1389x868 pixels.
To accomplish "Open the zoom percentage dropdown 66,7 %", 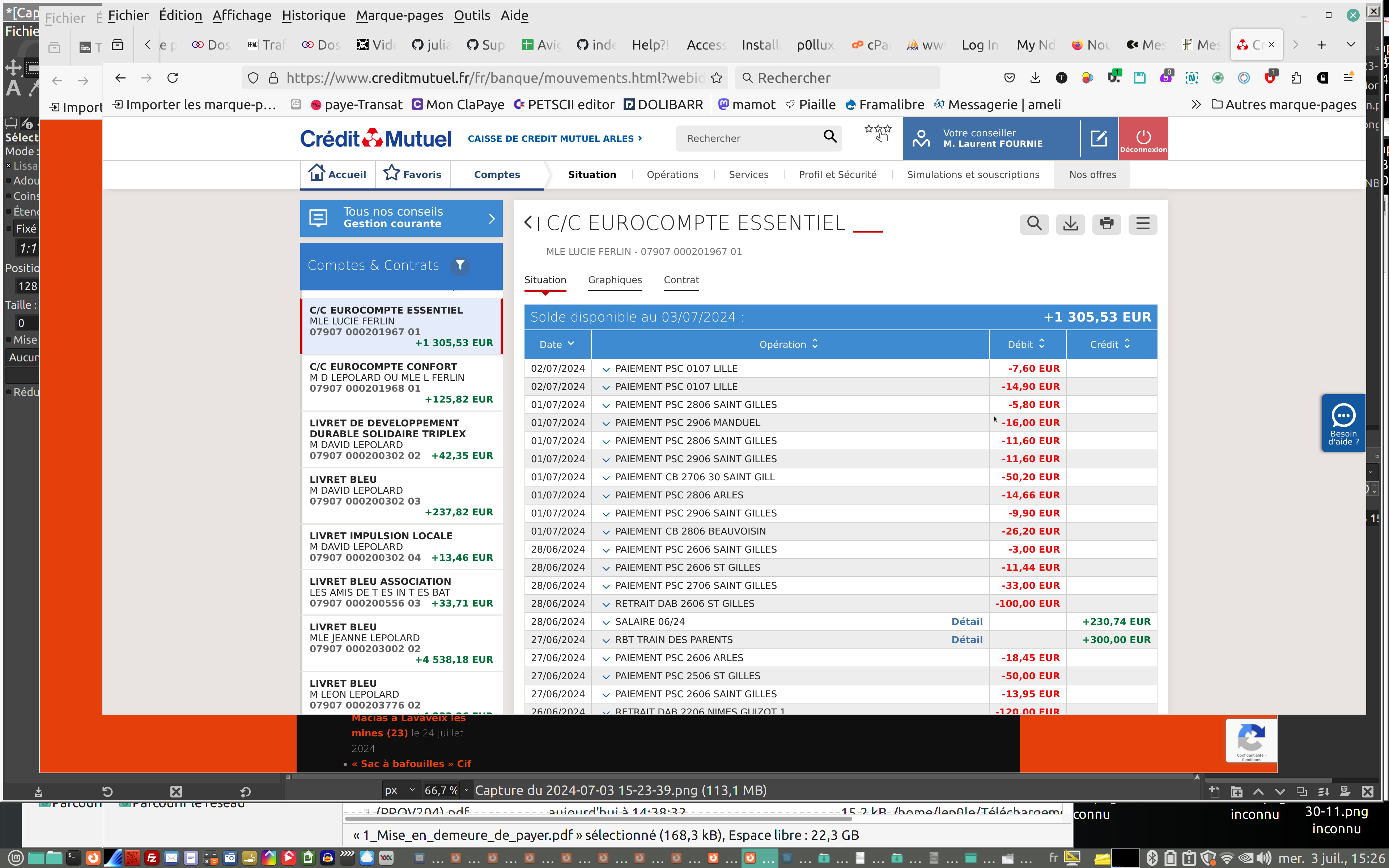I will (x=466, y=791).
